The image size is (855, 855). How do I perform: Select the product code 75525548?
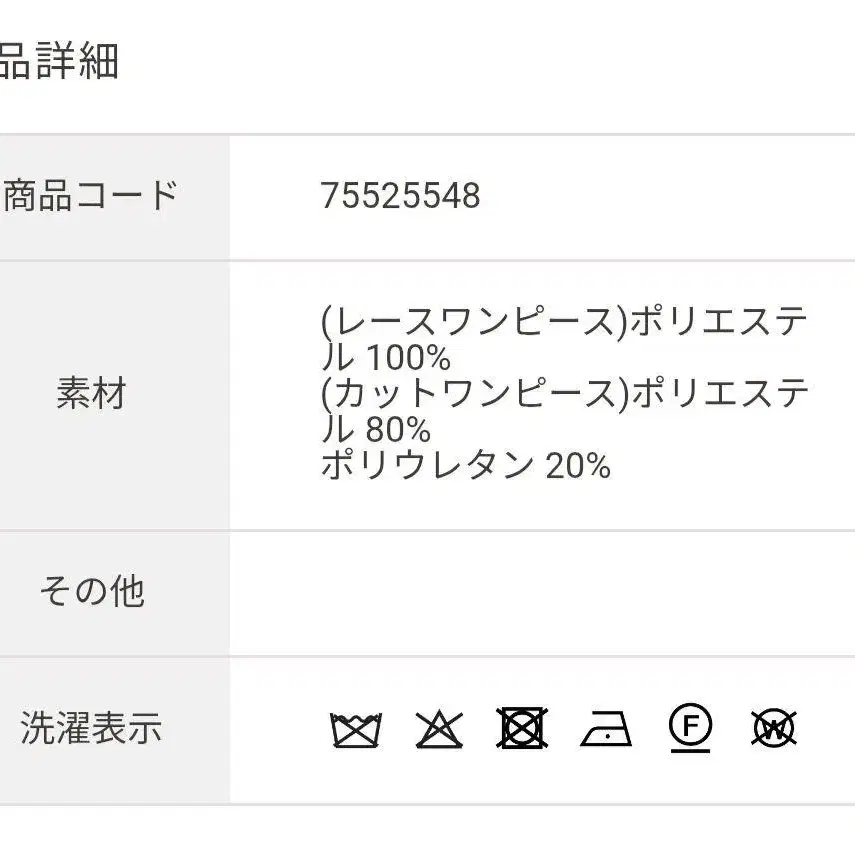pos(400,196)
